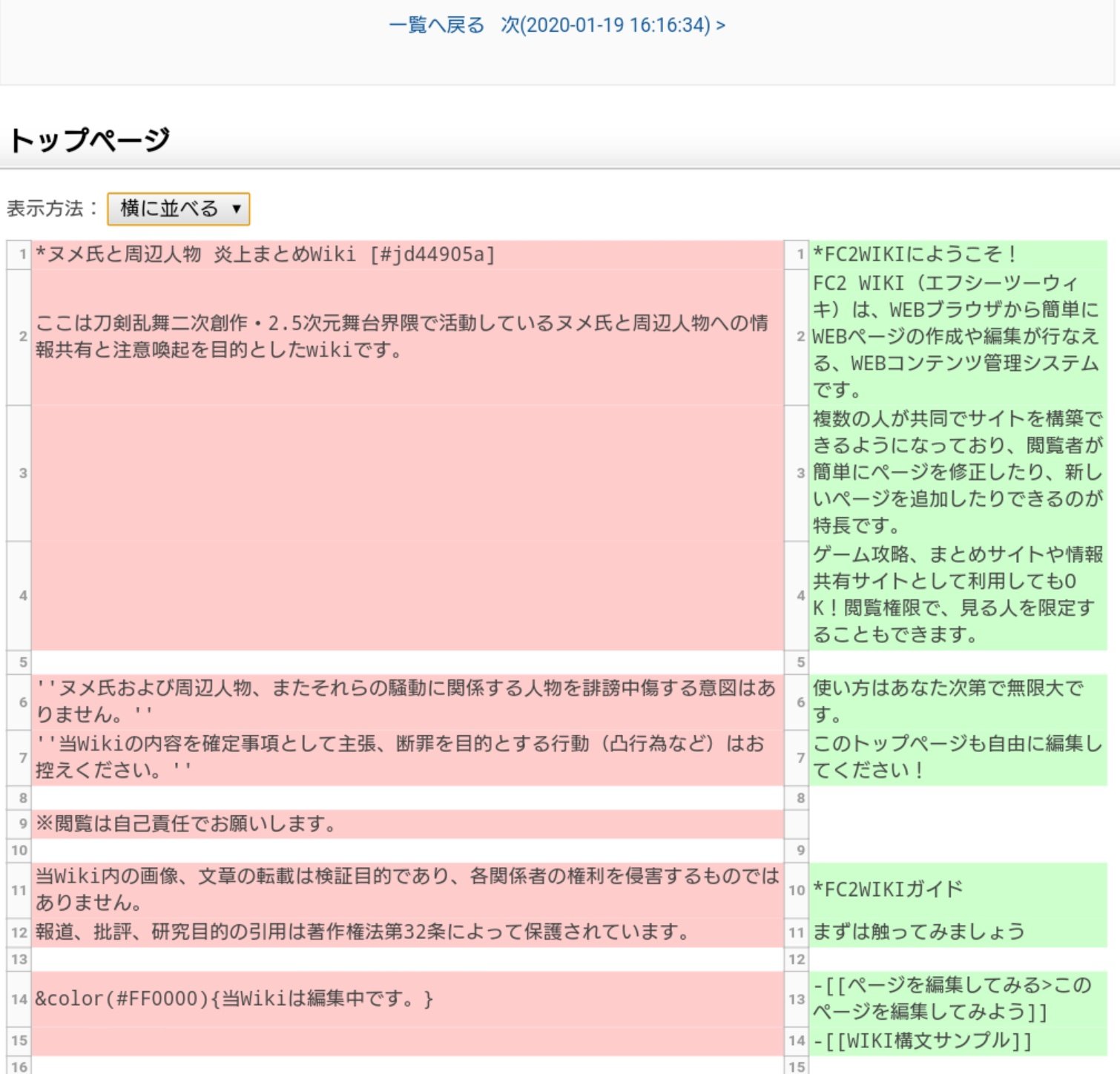Select the right paragraph beginning ゲーム攻略、まとめサイト
Screen dimensions: 1120x1074
click(x=958, y=595)
